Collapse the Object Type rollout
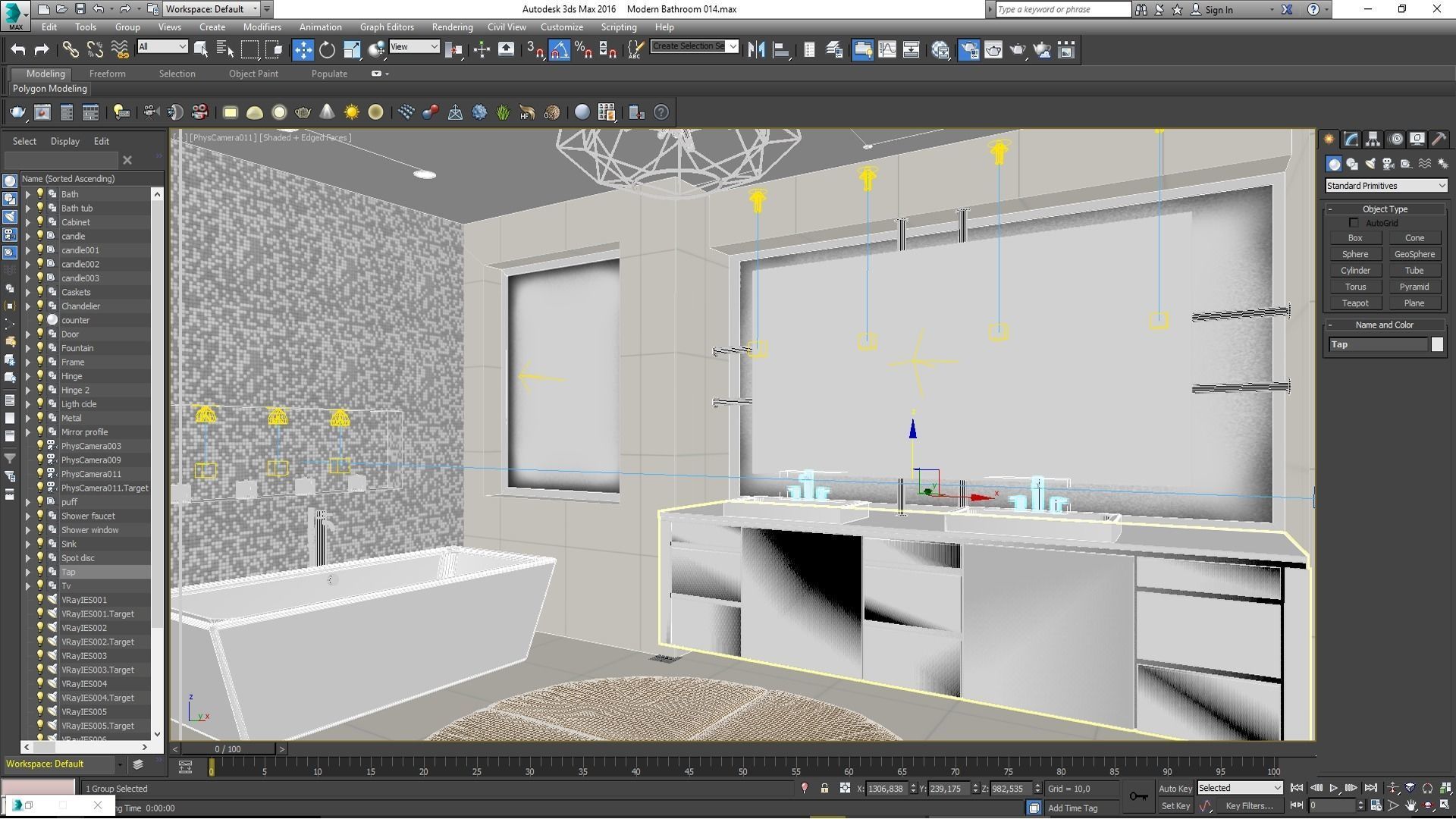The width and height of the screenshot is (1456, 819). tap(1385, 209)
